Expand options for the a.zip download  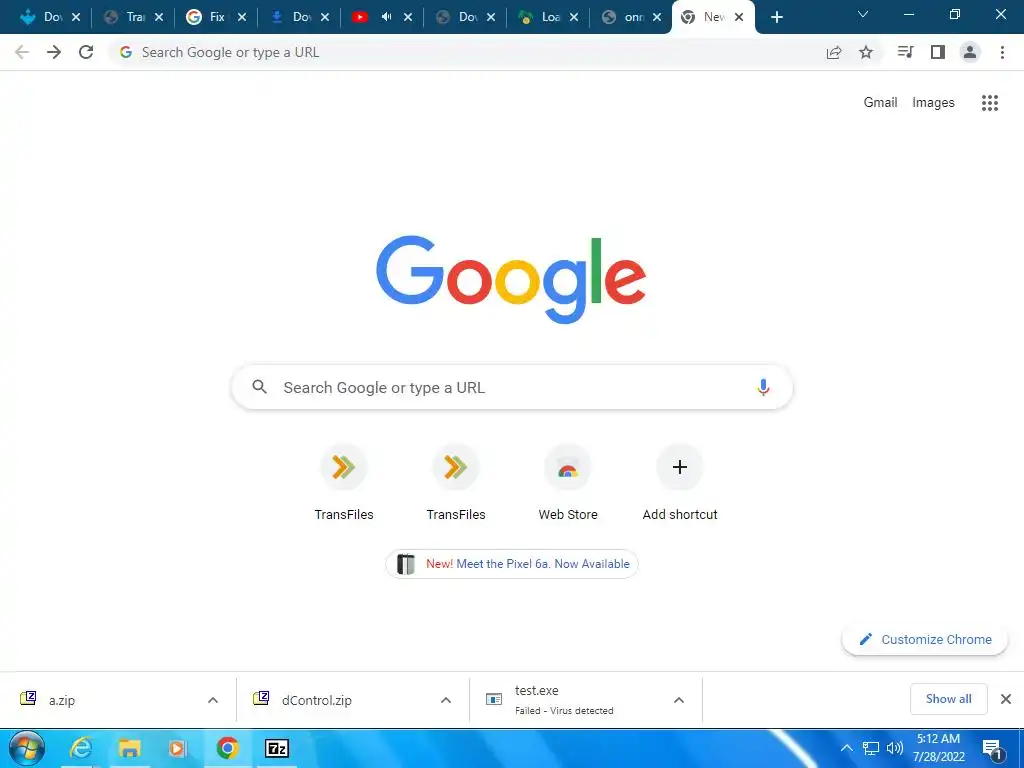[213, 700]
